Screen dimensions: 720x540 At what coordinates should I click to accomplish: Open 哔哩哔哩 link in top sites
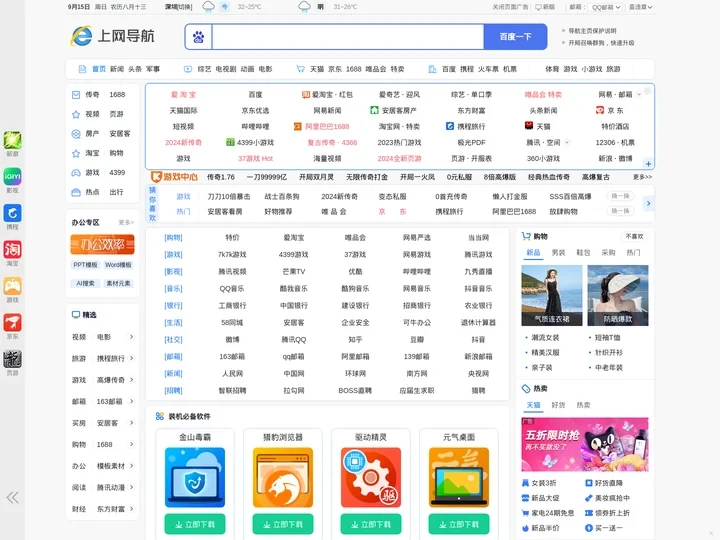point(255,126)
